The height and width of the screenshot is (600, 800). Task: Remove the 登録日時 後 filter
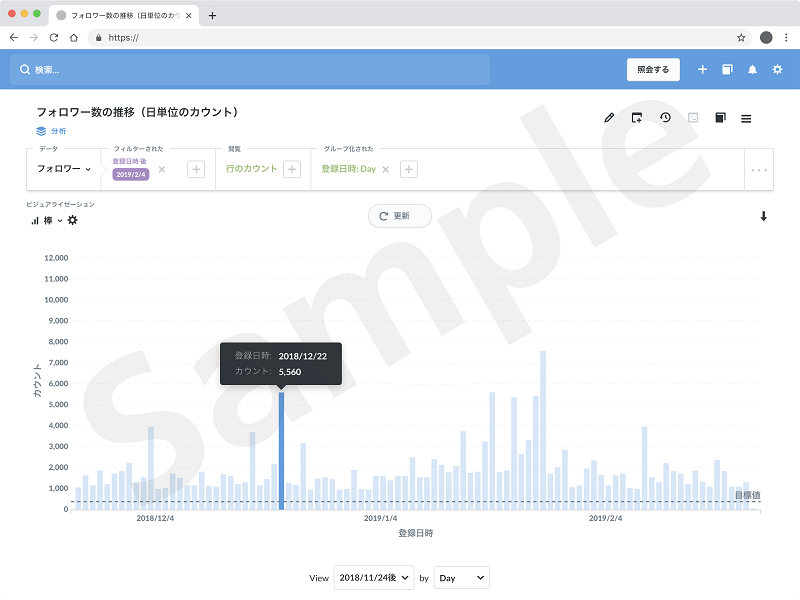click(x=162, y=169)
